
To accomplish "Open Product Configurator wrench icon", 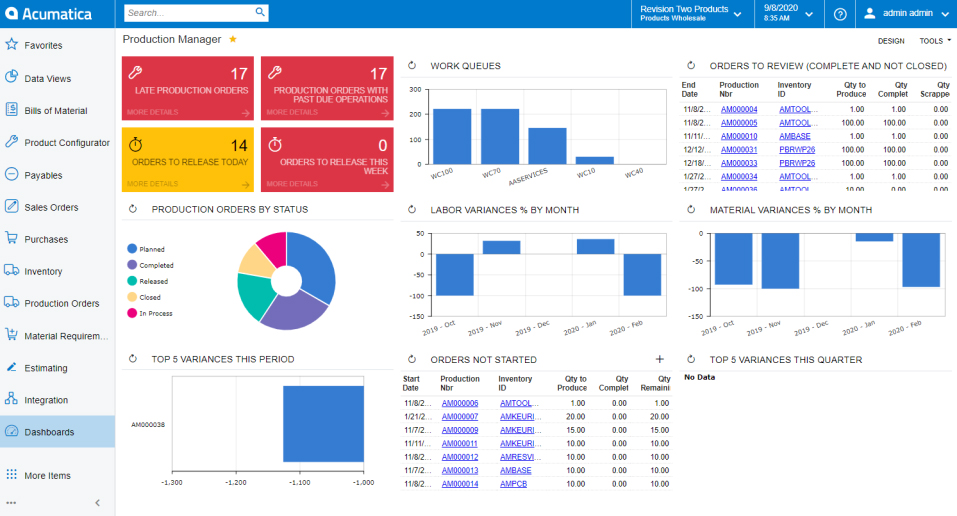I will coord(11,142).
